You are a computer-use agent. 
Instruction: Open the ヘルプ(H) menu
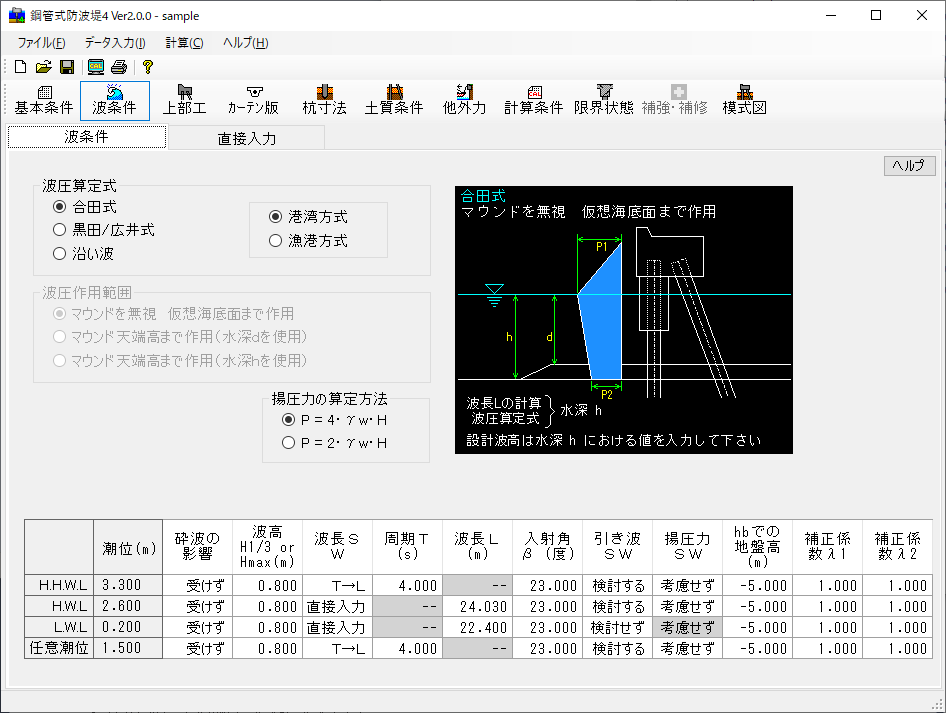(246, 43)
